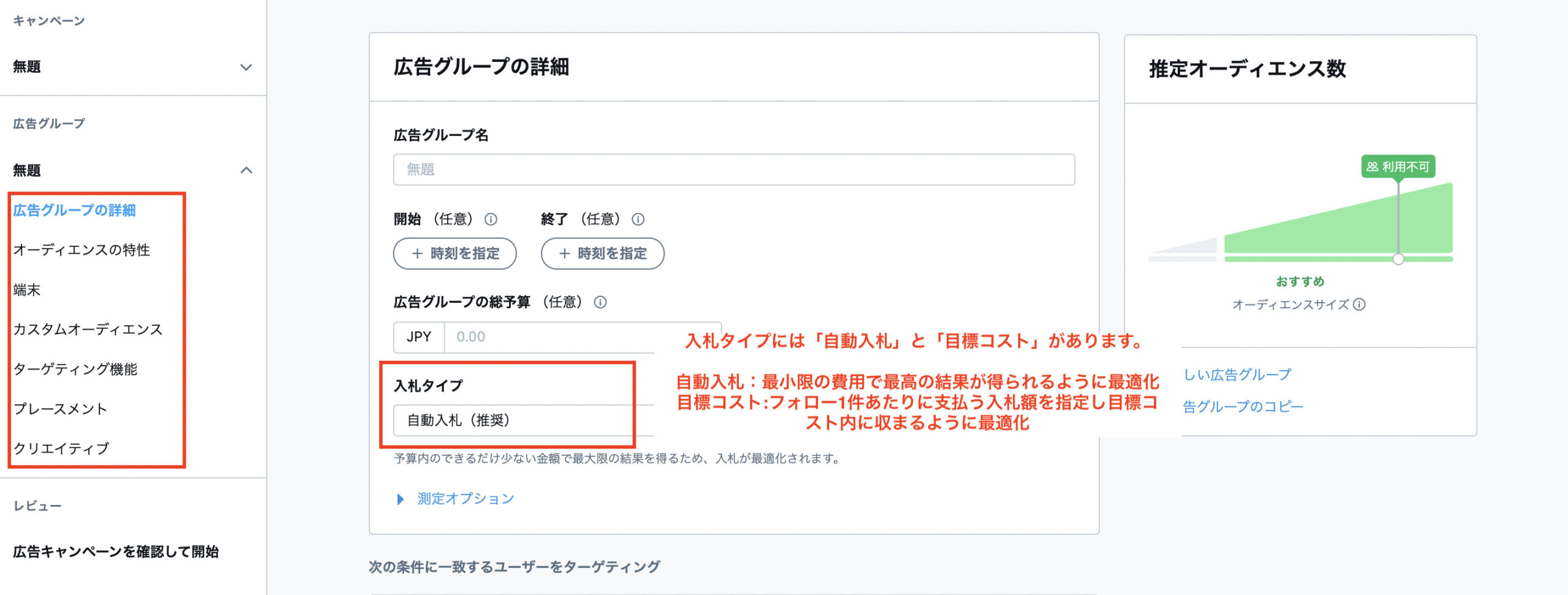Click the info icon next to 開始 (任意)
The image size is (1568, 595).
coord(491,219)
